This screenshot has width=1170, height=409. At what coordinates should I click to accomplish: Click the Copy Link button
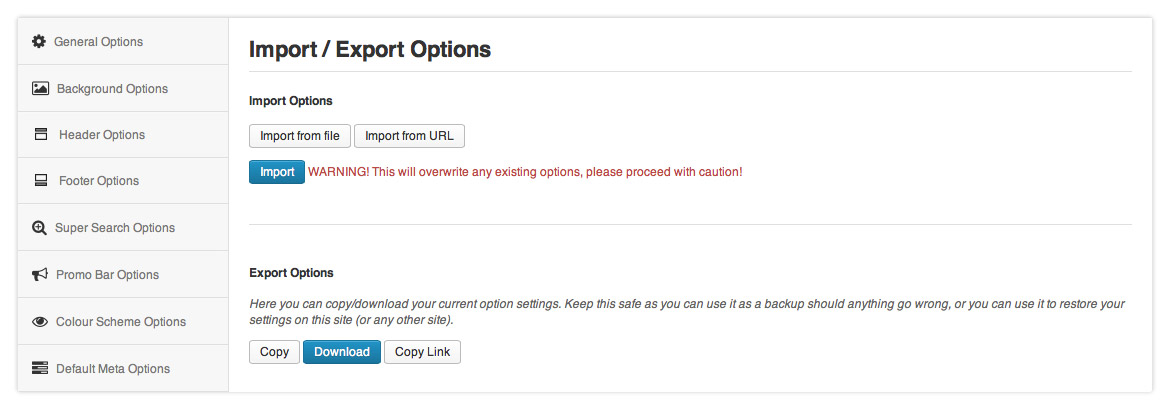click(x=422, y=352)
